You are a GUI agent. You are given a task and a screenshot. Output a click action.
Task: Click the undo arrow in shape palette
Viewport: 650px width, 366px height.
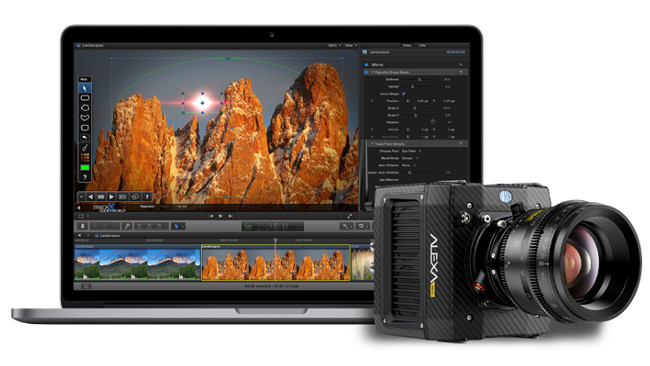pyautogui.click(x=85, y=137)
